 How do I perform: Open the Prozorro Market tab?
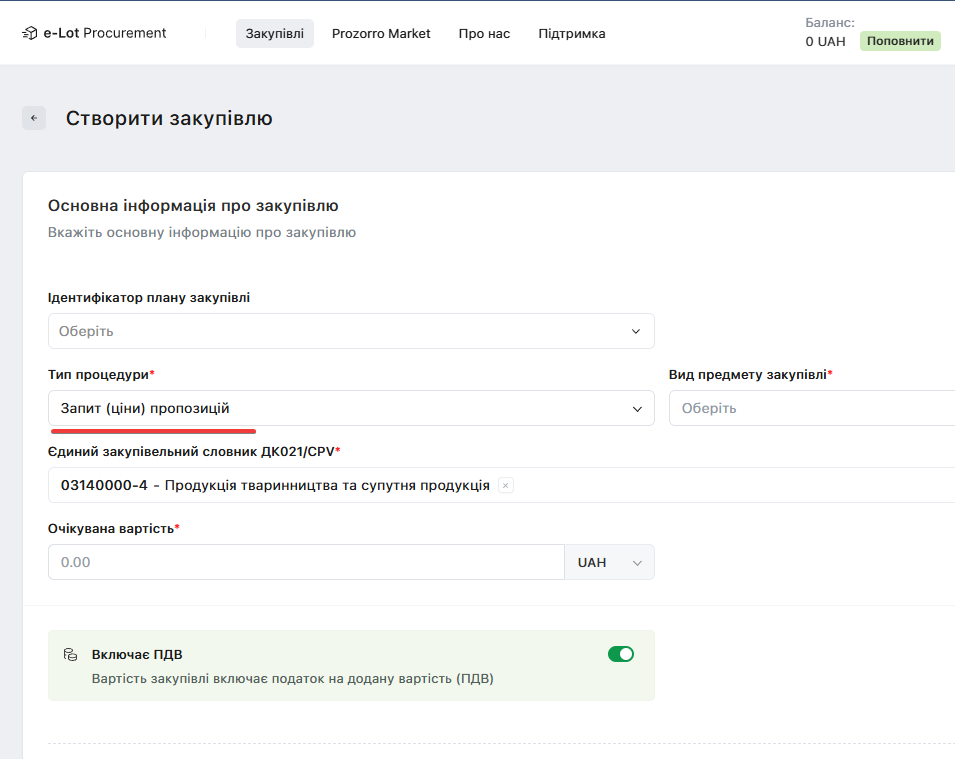point(381,34)
